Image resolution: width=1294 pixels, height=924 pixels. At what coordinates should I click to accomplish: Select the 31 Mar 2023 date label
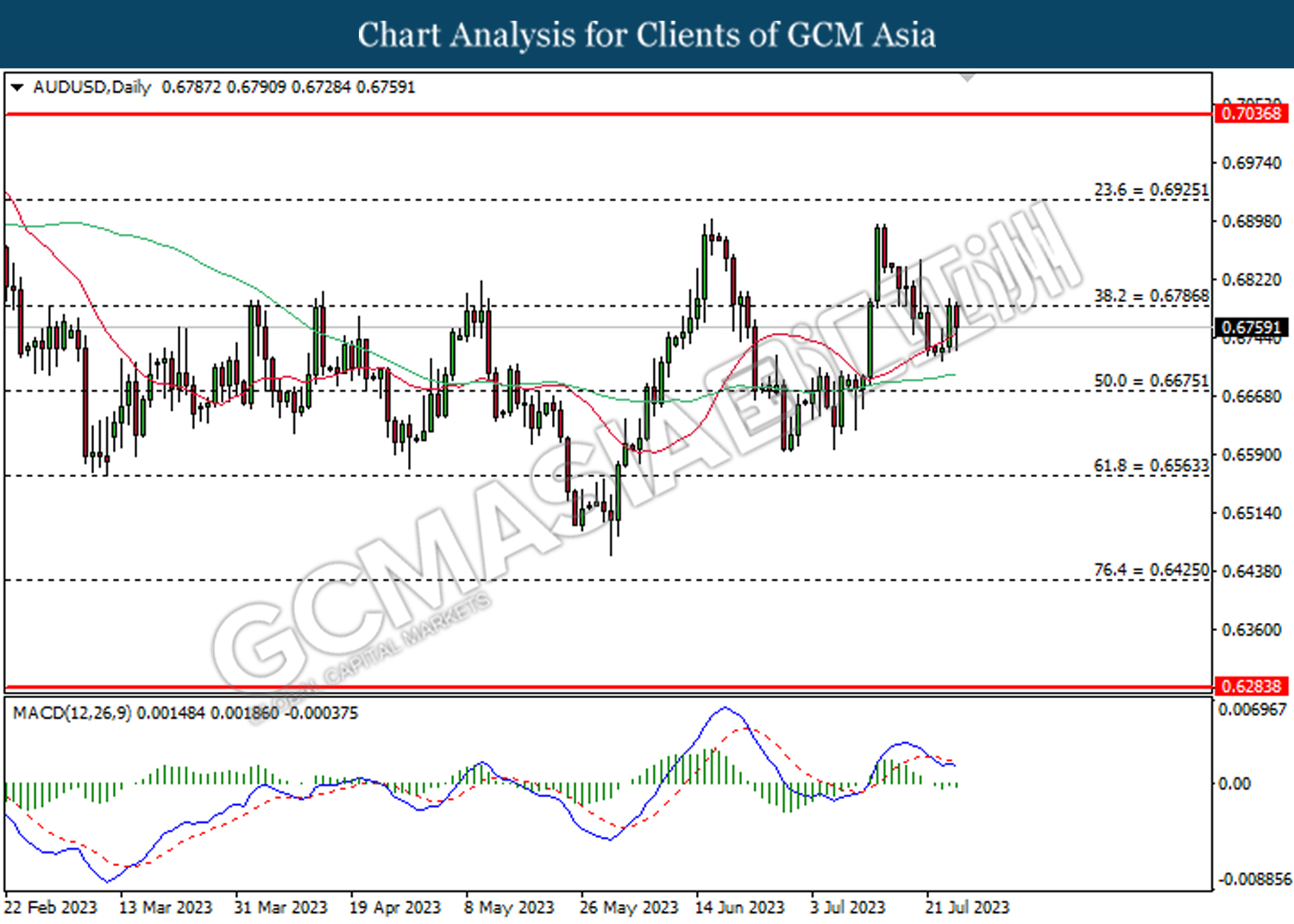coord(280,907)
